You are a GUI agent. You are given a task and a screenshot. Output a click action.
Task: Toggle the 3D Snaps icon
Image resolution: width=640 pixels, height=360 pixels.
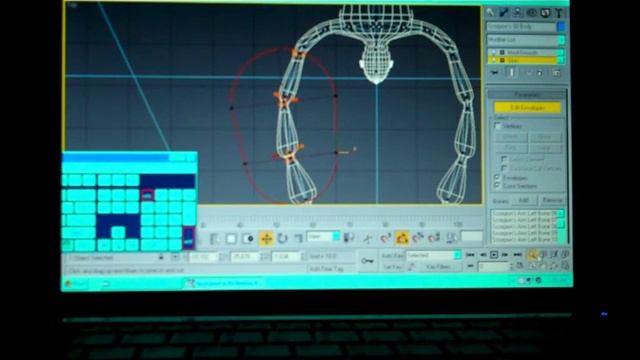pyautogui.click(x=385, y=238)
